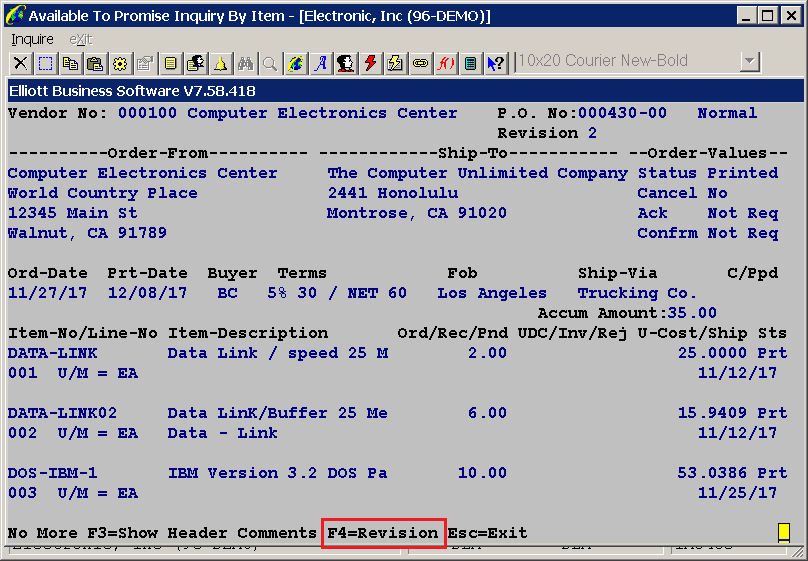Click the Accum Amount value 35.00
The width and height of the screenshot is (808, 561).
[692, 313]
